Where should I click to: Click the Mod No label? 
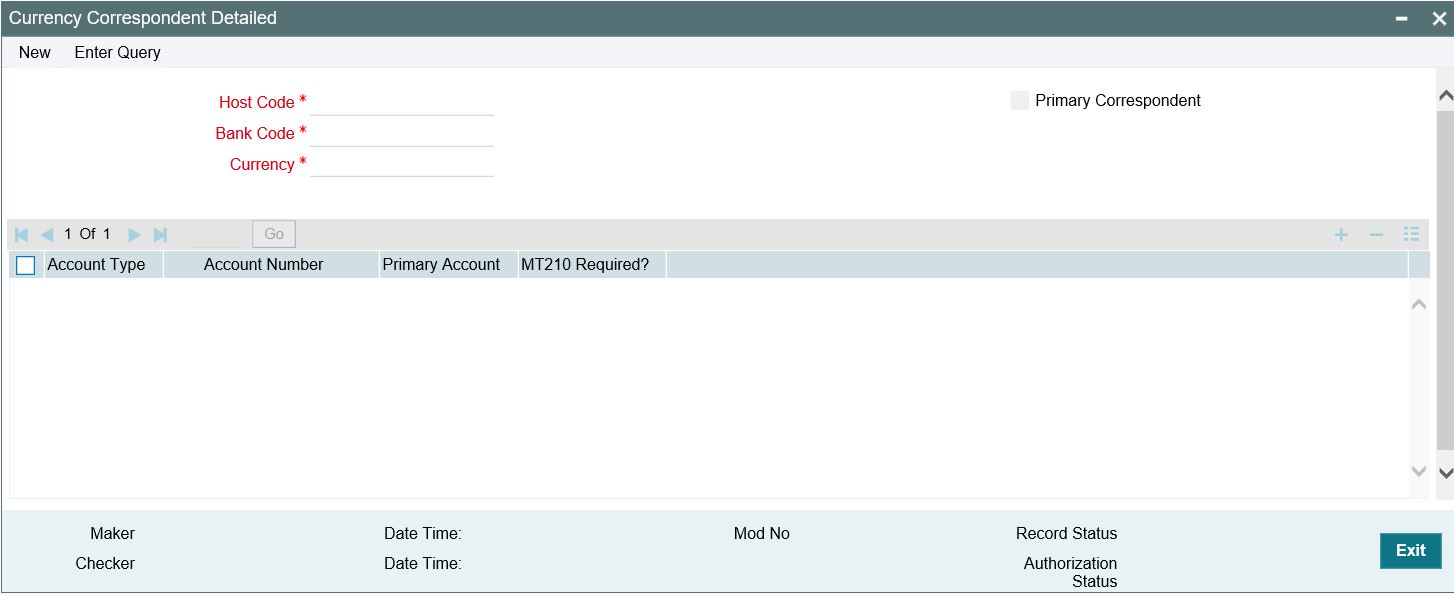pyautogui.click(x=762, y=534)
